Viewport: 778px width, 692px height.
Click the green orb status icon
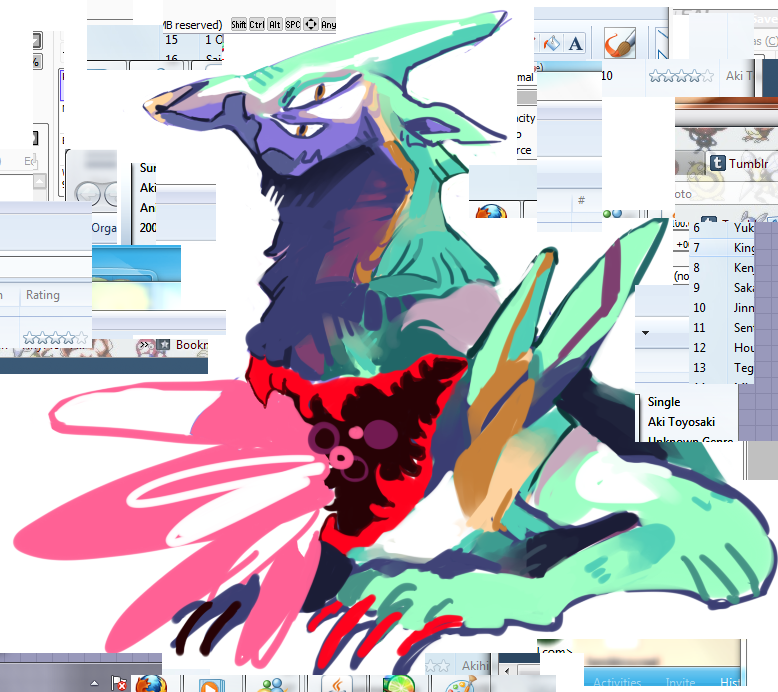606,214
